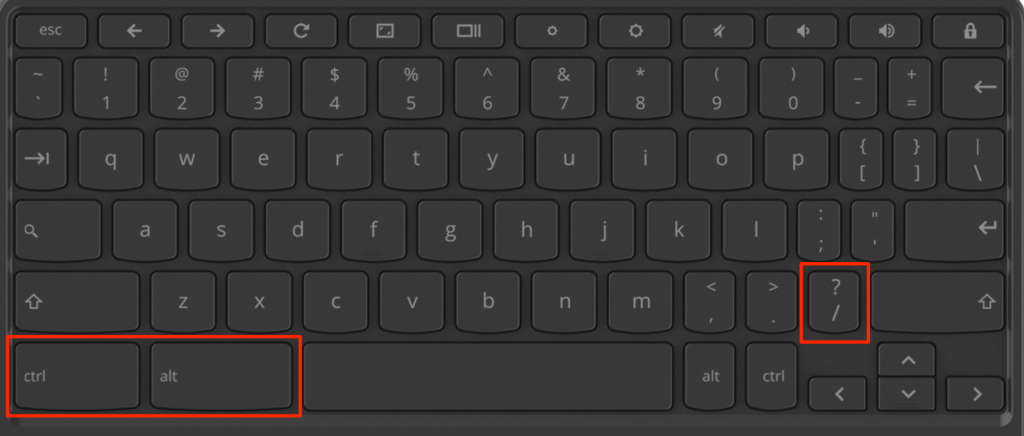
Task: Click the lock key
Action: pos(969,31)
